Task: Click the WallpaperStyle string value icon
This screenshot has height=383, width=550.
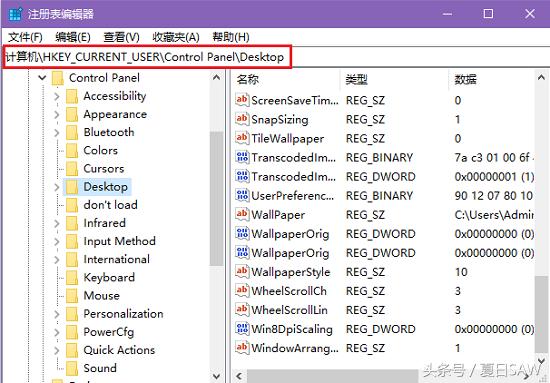Action: tap(242, 271)
